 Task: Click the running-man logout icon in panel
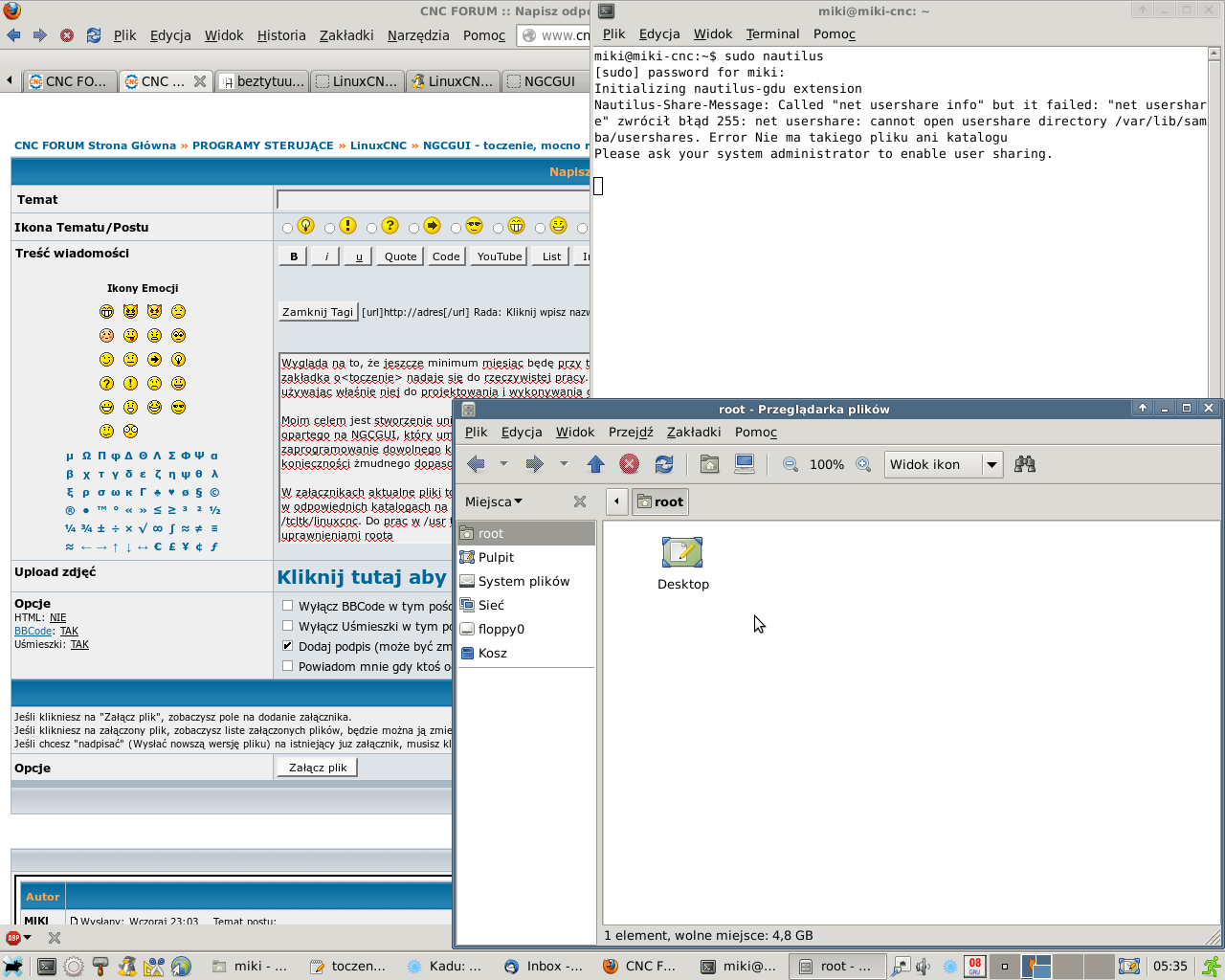click(x=1212, y=967)
